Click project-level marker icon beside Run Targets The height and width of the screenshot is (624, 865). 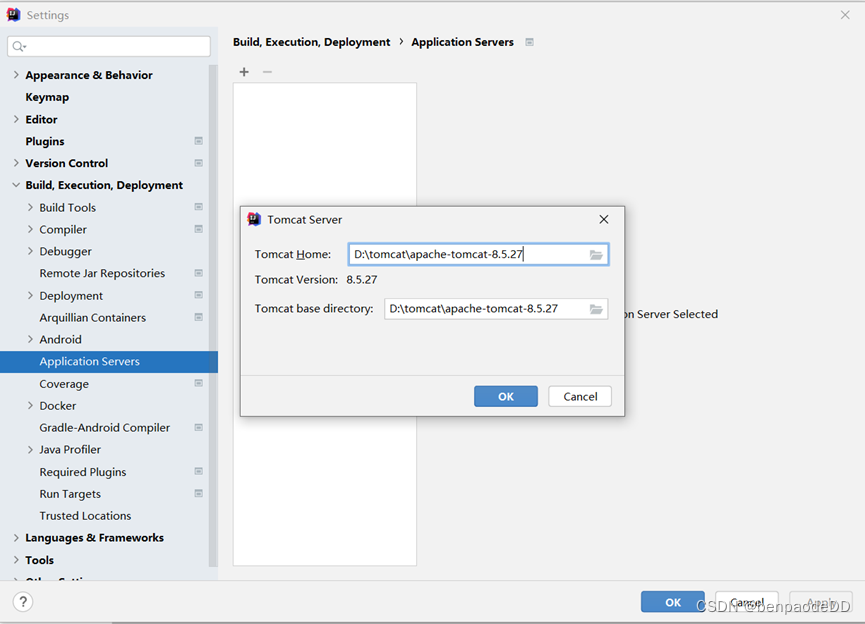pyautogui.click(x=199, y=493)
